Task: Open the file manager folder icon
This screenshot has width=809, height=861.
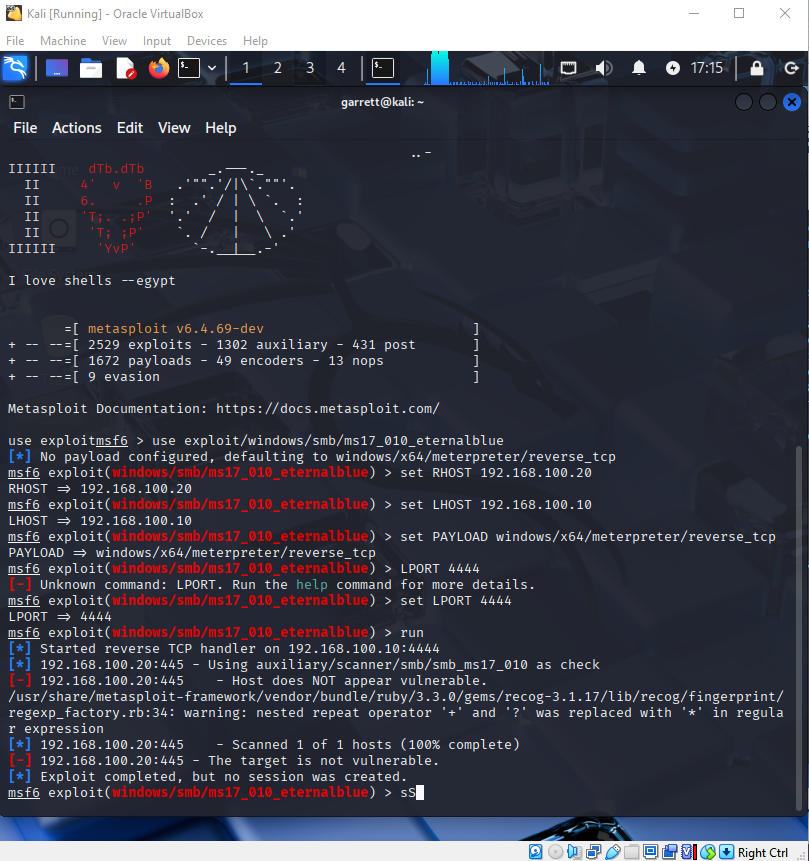Action: point(91,68)
